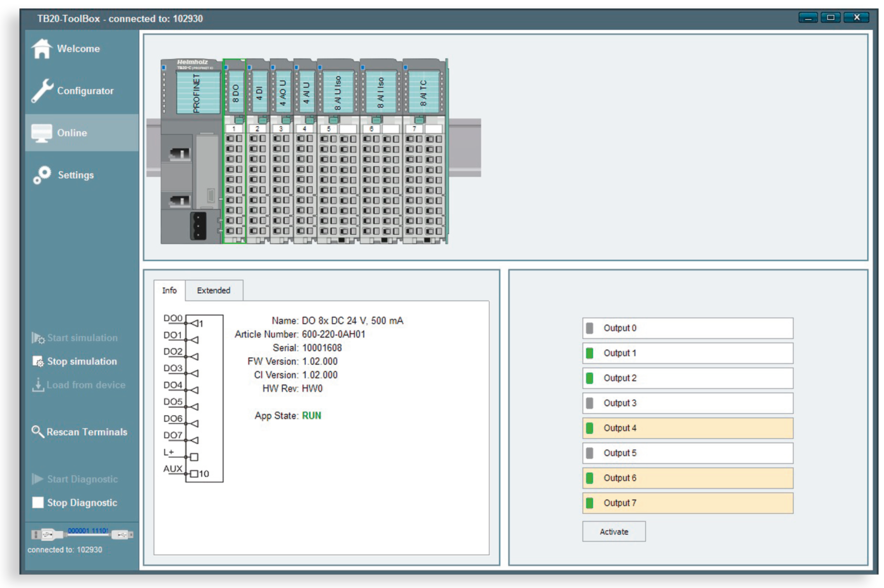
Task: Click the DO0 pin in the diagram
Action: 173,318
